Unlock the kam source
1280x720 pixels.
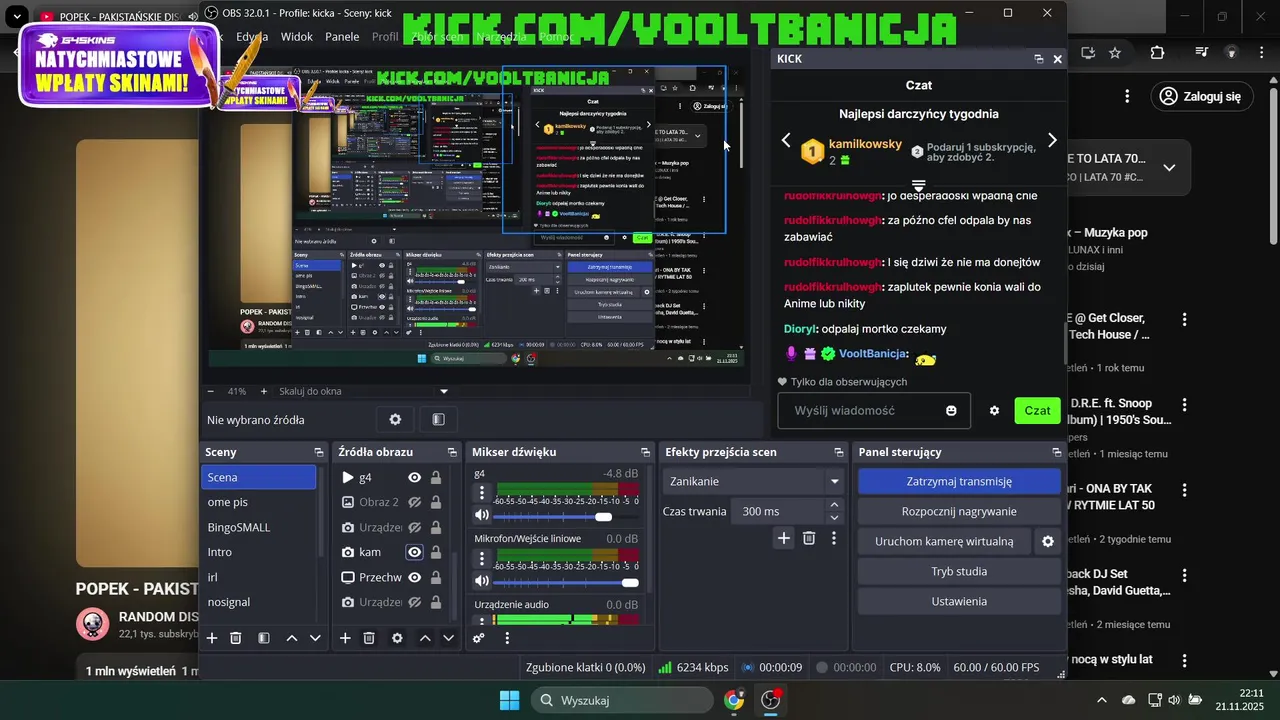[436, 552]
